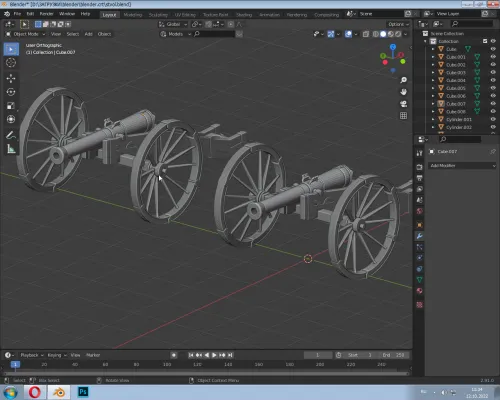Click the play animation button

point(214,355)
